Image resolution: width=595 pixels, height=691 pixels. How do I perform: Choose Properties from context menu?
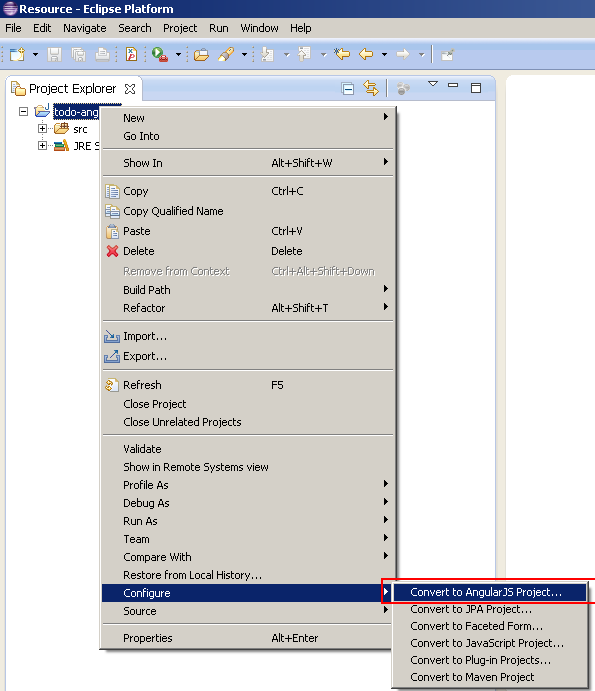(247, 638)
